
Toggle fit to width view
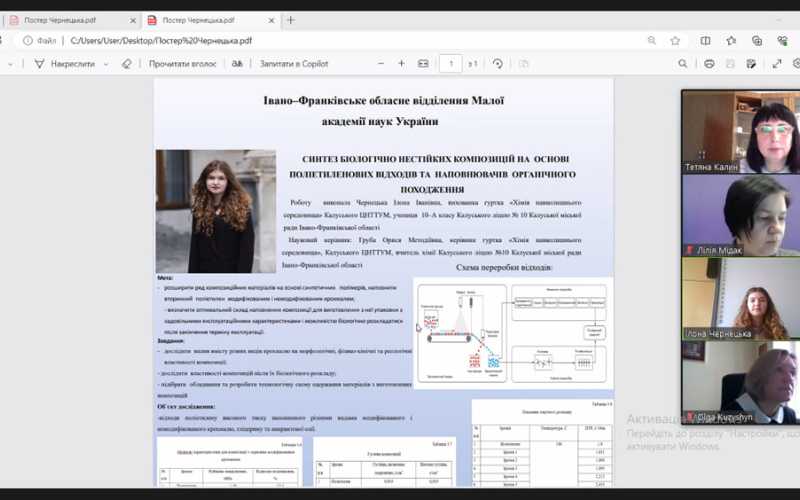click(423, 64)
